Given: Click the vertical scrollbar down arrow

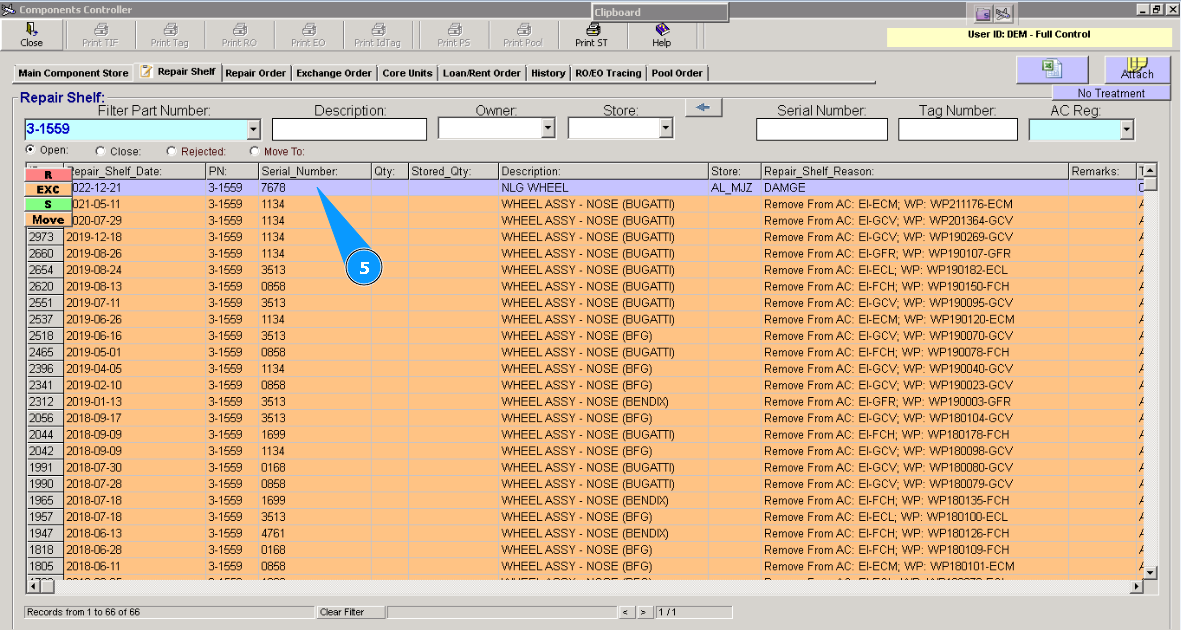Looking at the screenshot, I should 1149,573.
